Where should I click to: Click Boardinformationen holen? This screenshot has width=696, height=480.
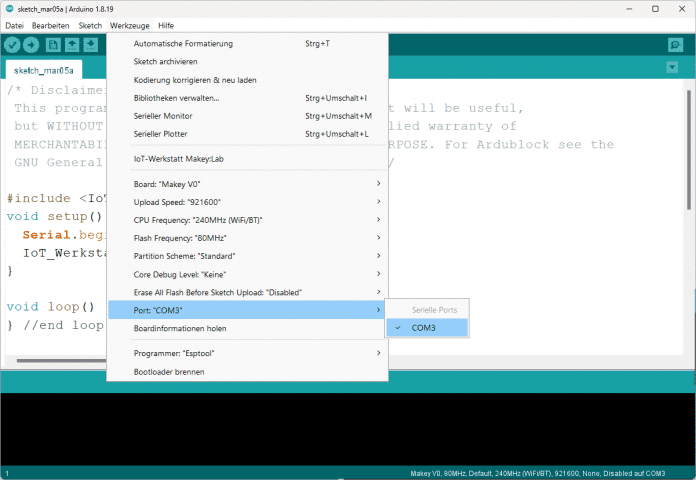(180, 328)
